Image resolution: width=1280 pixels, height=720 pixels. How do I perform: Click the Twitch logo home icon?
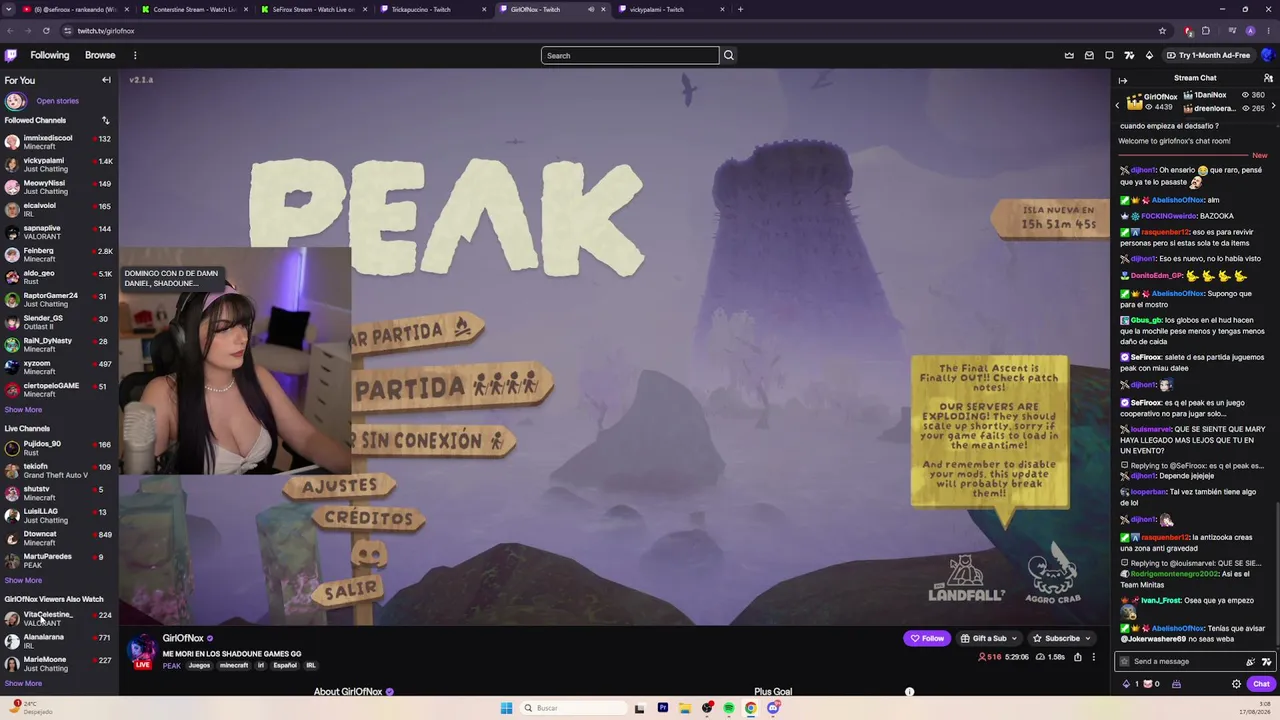pos(11,55)
